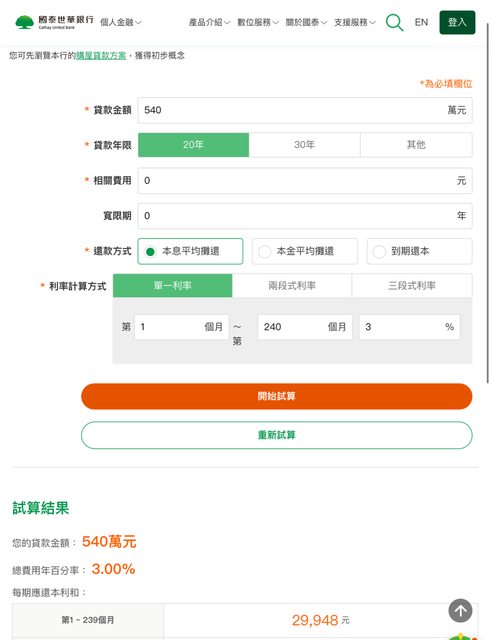This screenshot has width=491, height=640.
Task: Click the orange 開始試算 button
Action: pos(277,396)
